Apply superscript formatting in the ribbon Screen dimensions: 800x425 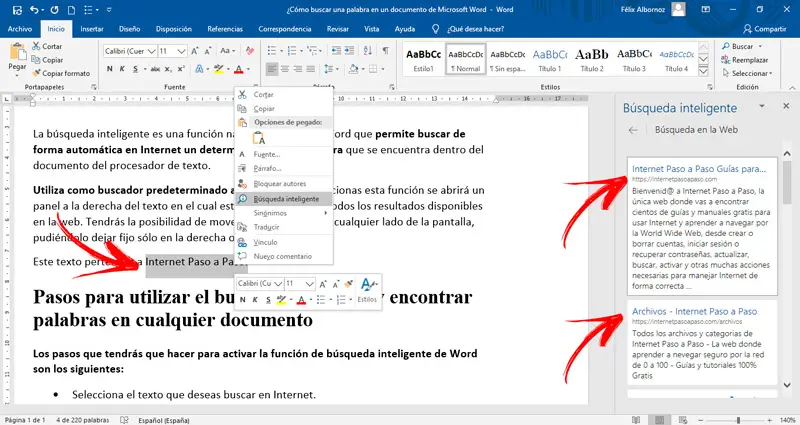coord(181,69)
